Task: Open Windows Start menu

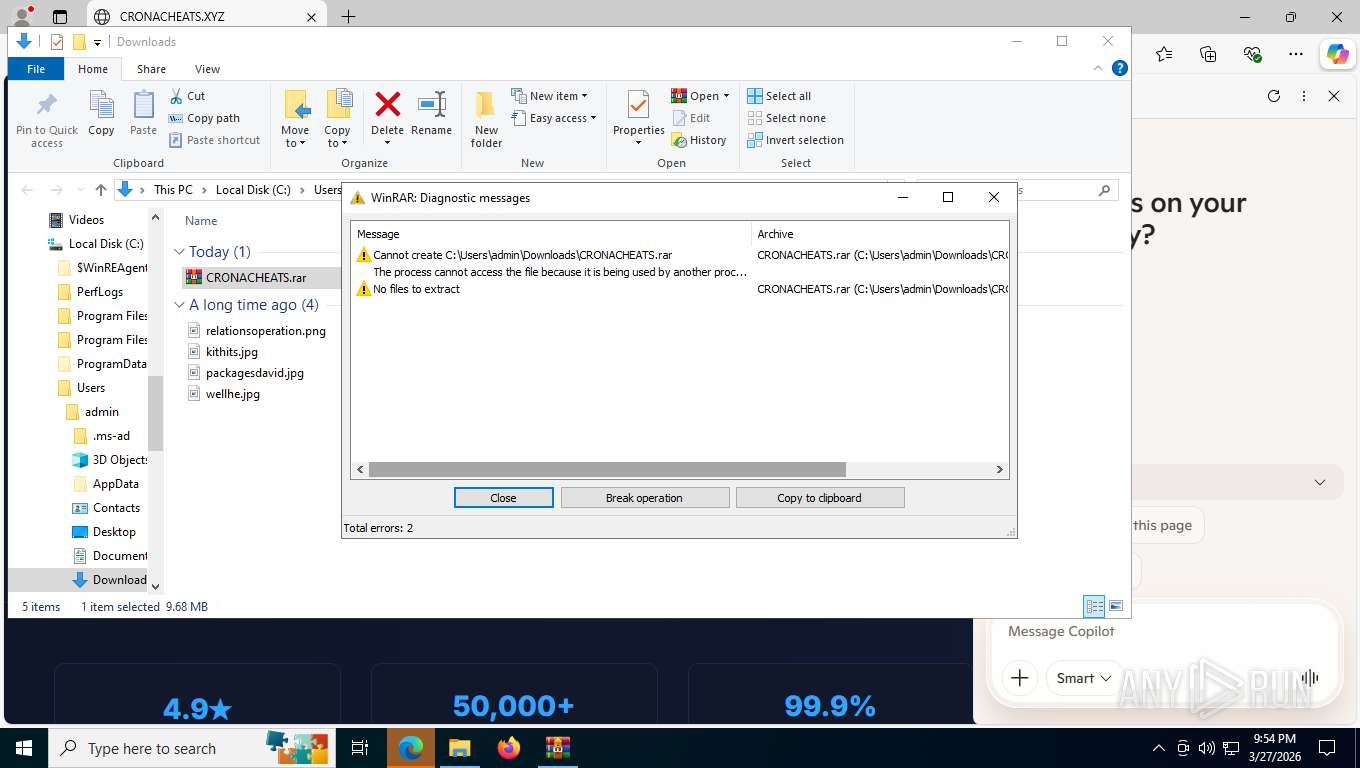Action: 23,748
